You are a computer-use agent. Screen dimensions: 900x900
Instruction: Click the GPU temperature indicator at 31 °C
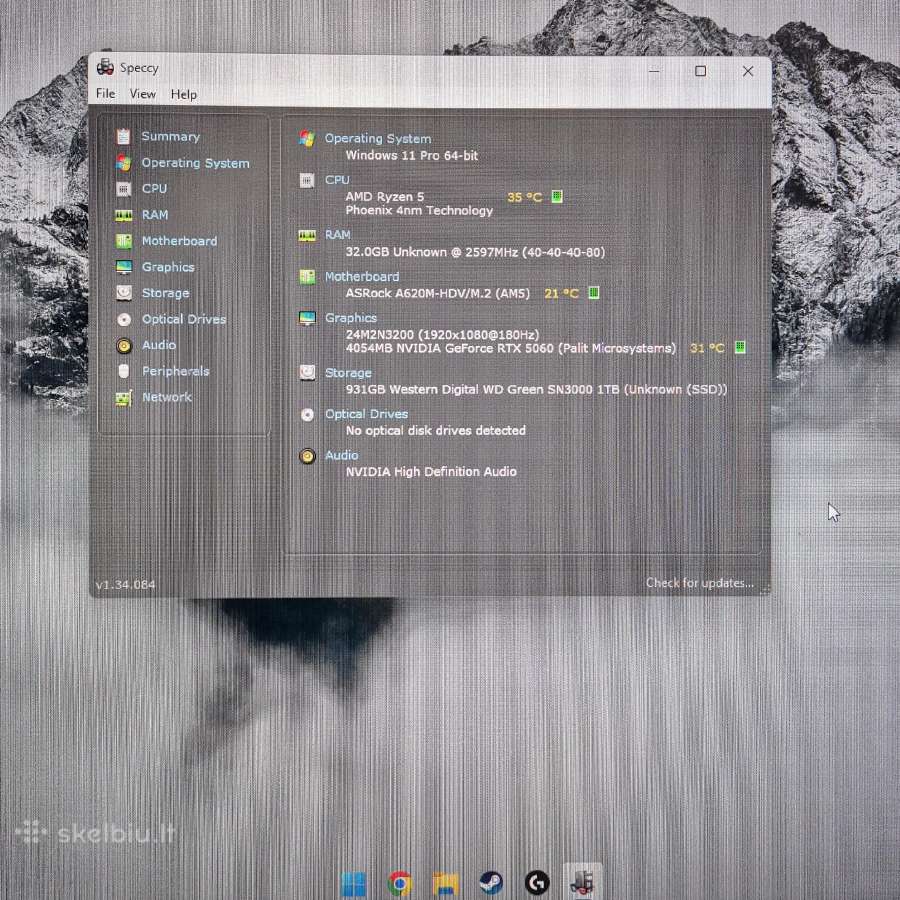point(740,347)
